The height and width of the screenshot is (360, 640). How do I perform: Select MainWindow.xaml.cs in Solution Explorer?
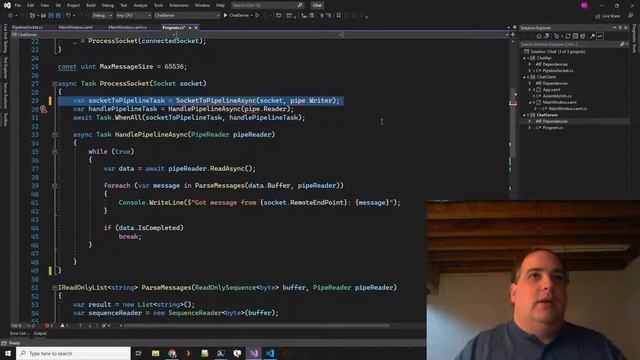(x=568, y=109)
